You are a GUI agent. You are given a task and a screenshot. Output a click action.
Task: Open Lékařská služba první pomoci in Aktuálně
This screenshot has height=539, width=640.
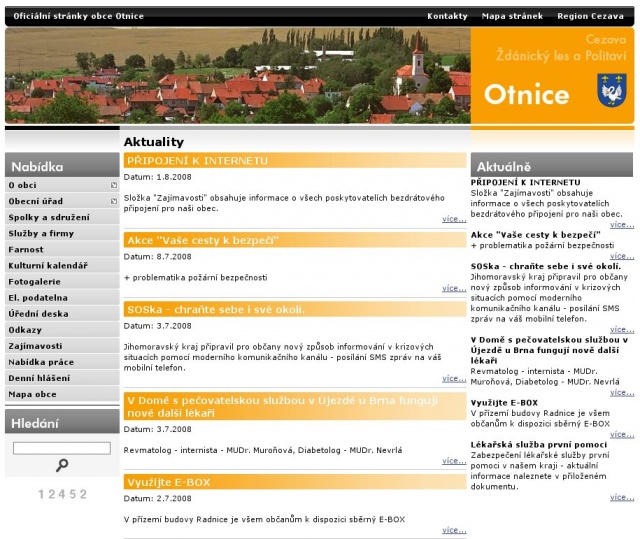coord(537,443)
